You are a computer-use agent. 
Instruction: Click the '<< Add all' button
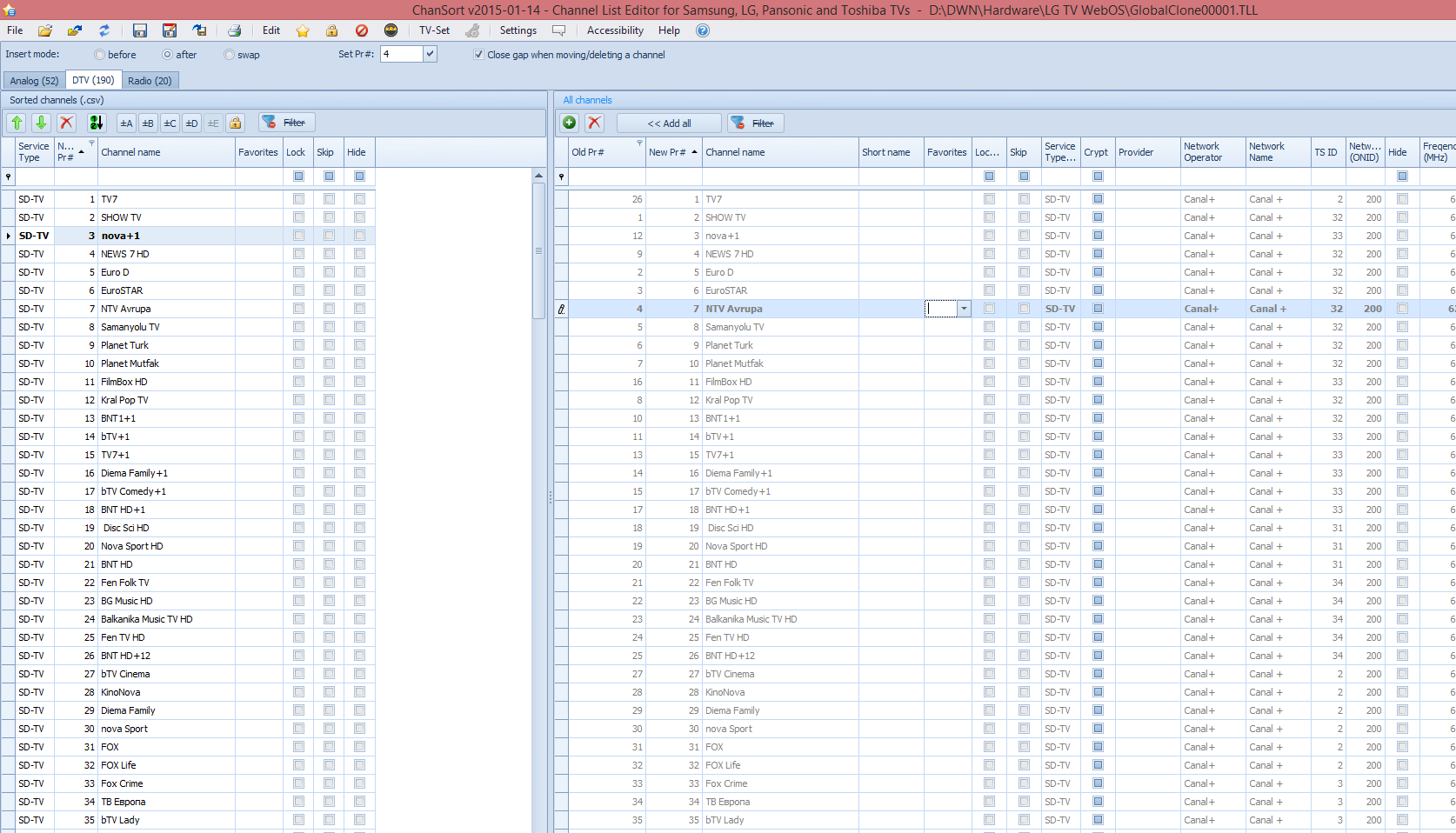pos(669,123)
